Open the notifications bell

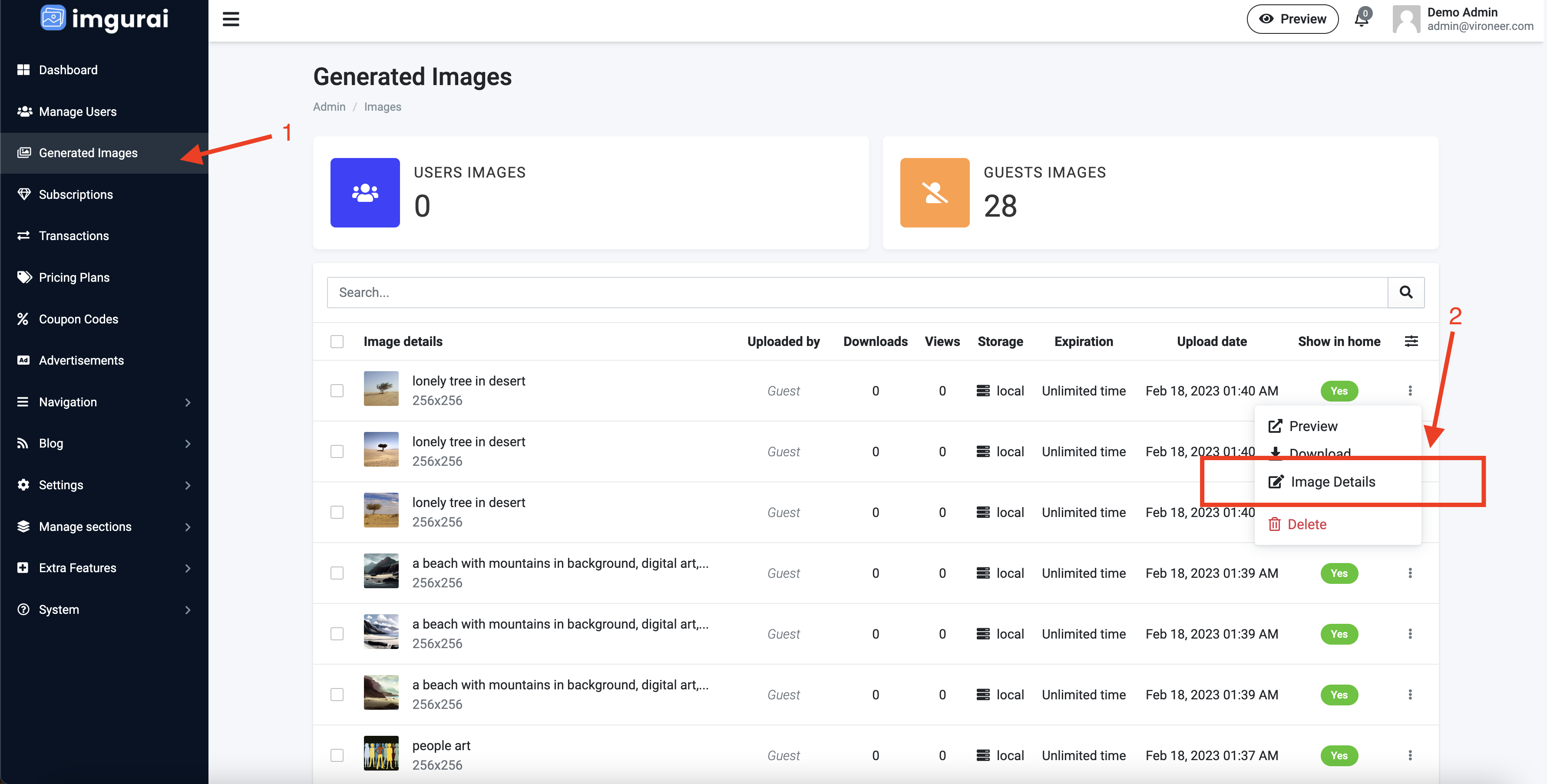tap(1361, 19)
